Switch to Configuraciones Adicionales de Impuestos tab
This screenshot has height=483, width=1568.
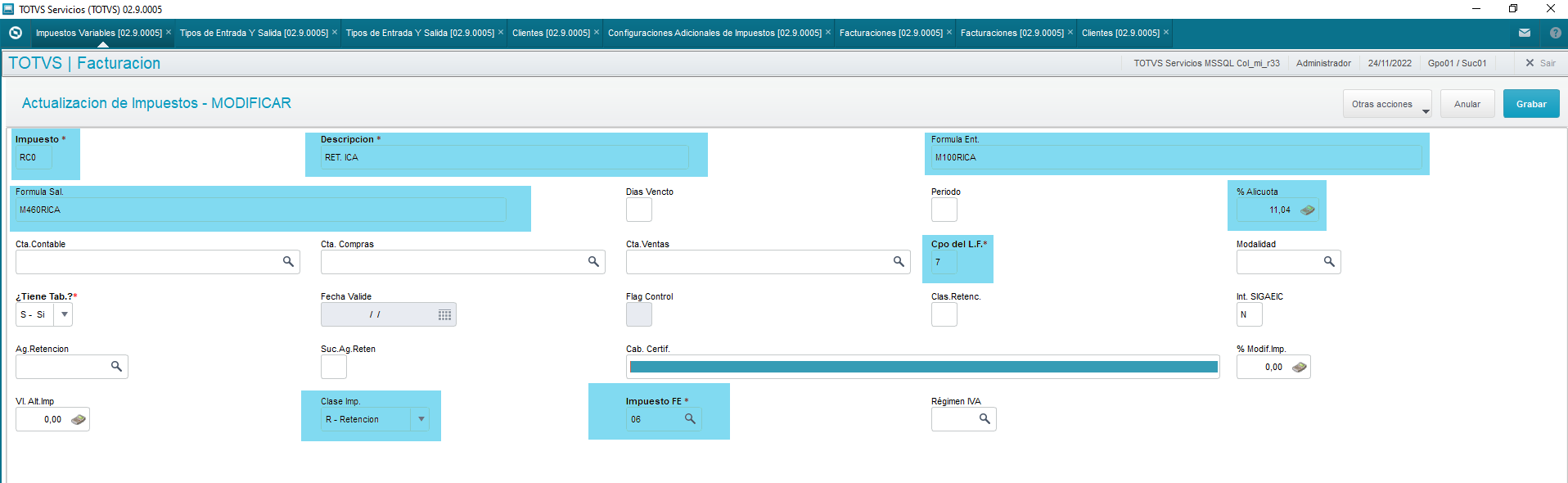click(714, 33)
